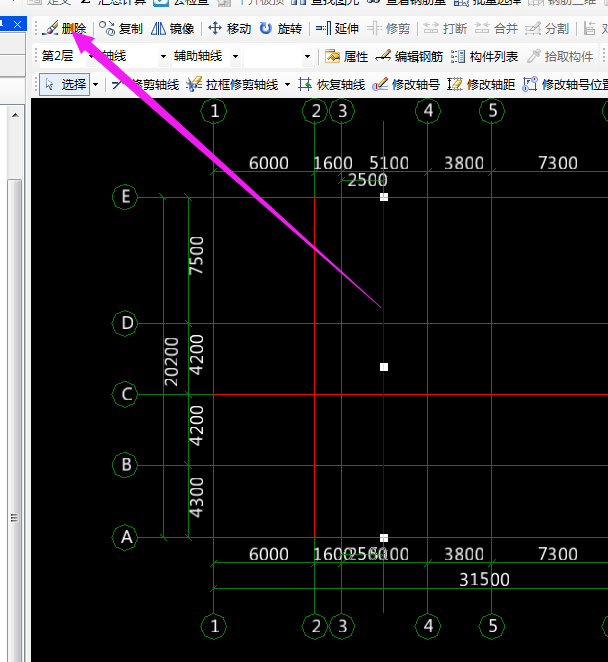Click 修改轴号位置 (Axis Number Position)

565,84
